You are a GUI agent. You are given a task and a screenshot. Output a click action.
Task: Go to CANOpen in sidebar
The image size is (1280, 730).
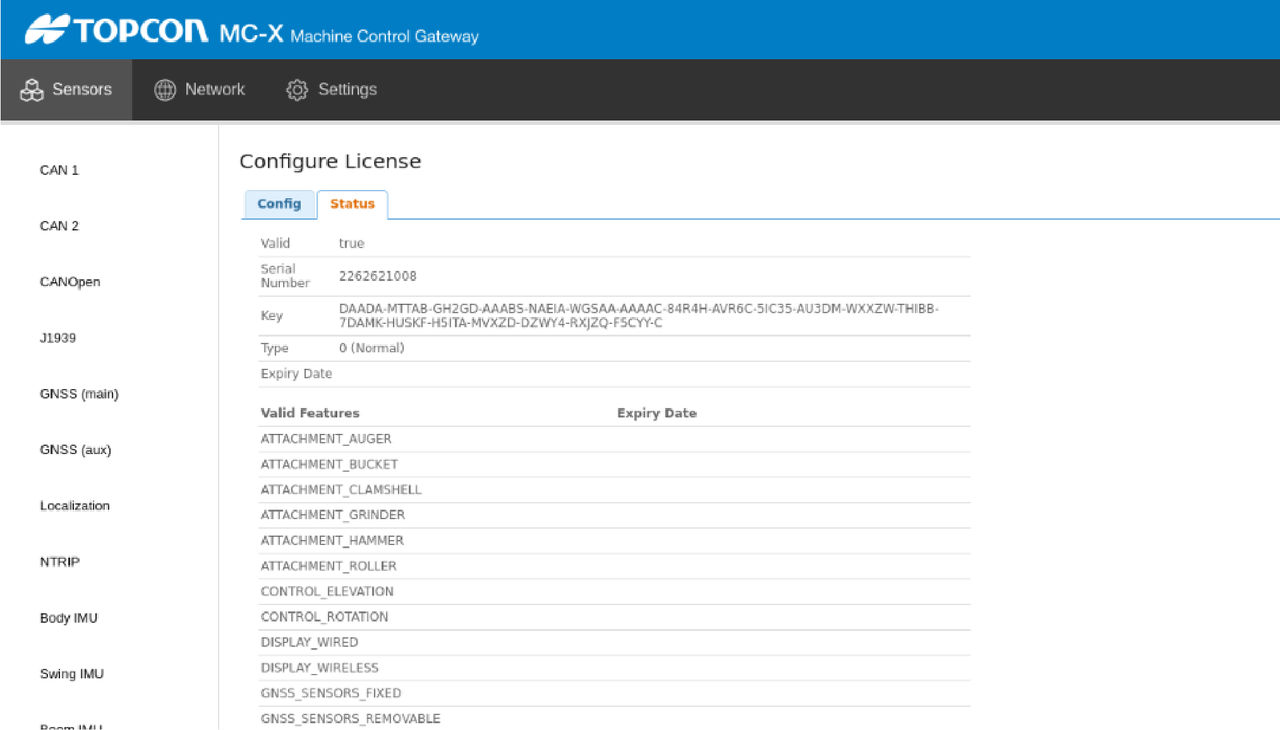[x=70, y=282]
